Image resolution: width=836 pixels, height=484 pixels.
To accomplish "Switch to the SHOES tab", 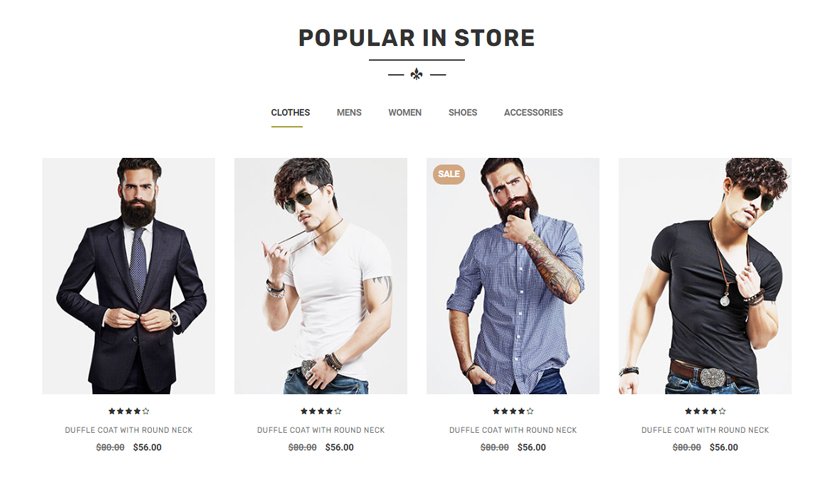I will pos(462,112).
